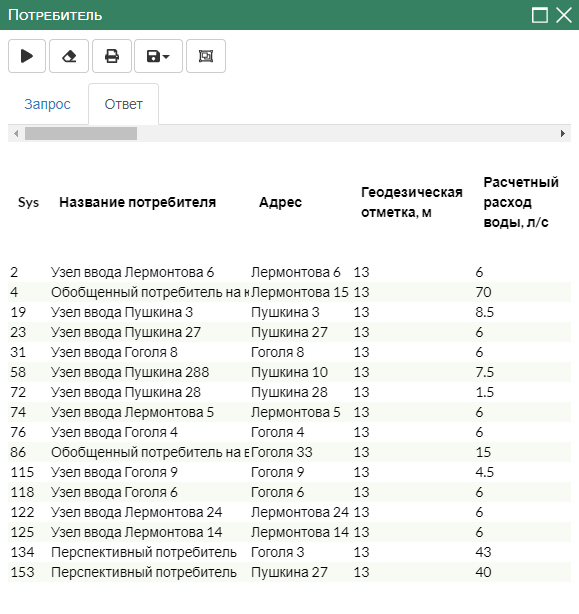Click Sys value 4
This screenshot has height=614, width=579.
click(x=14, y=292)
